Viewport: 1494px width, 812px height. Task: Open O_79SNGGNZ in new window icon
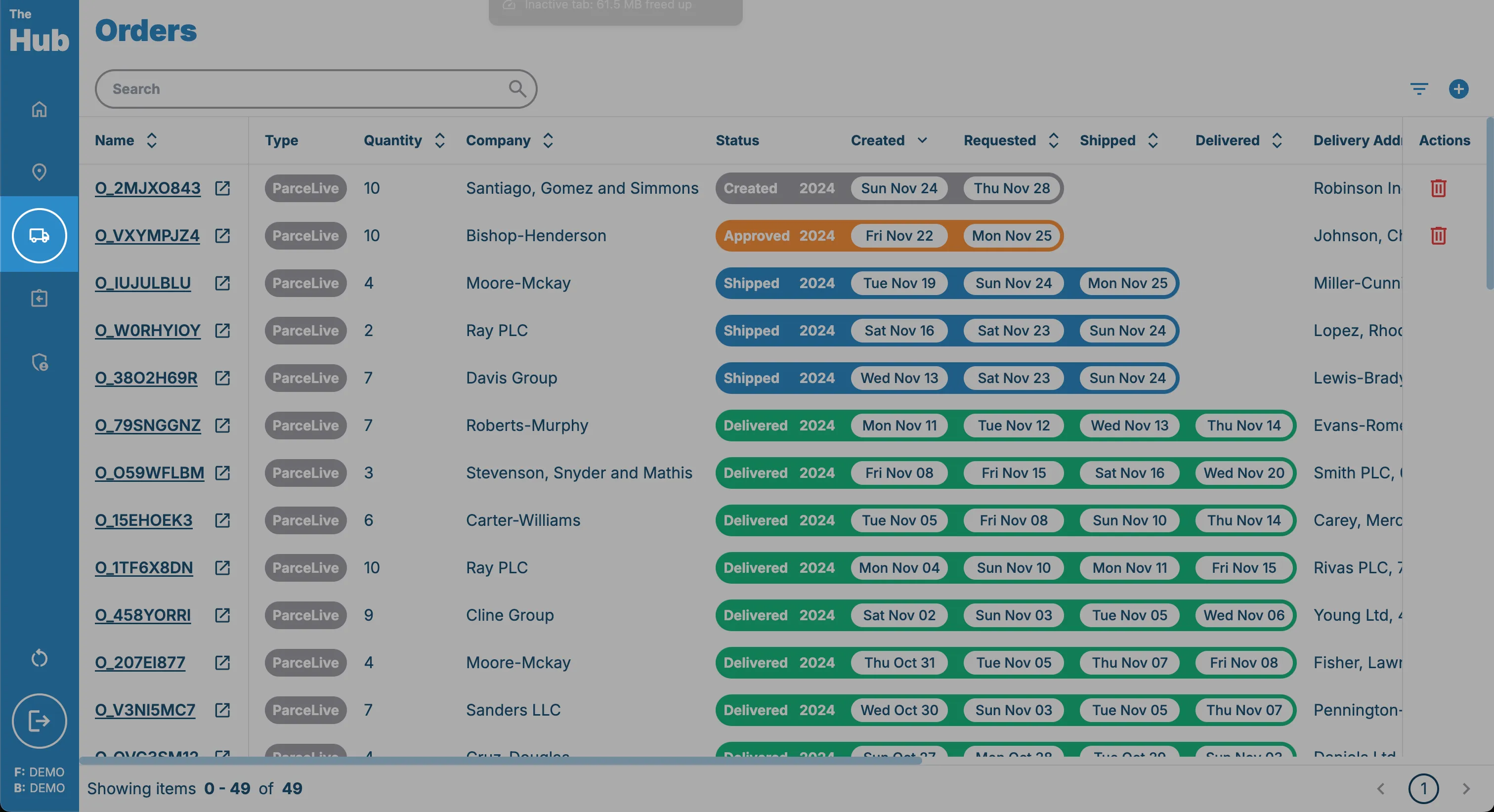222,425
